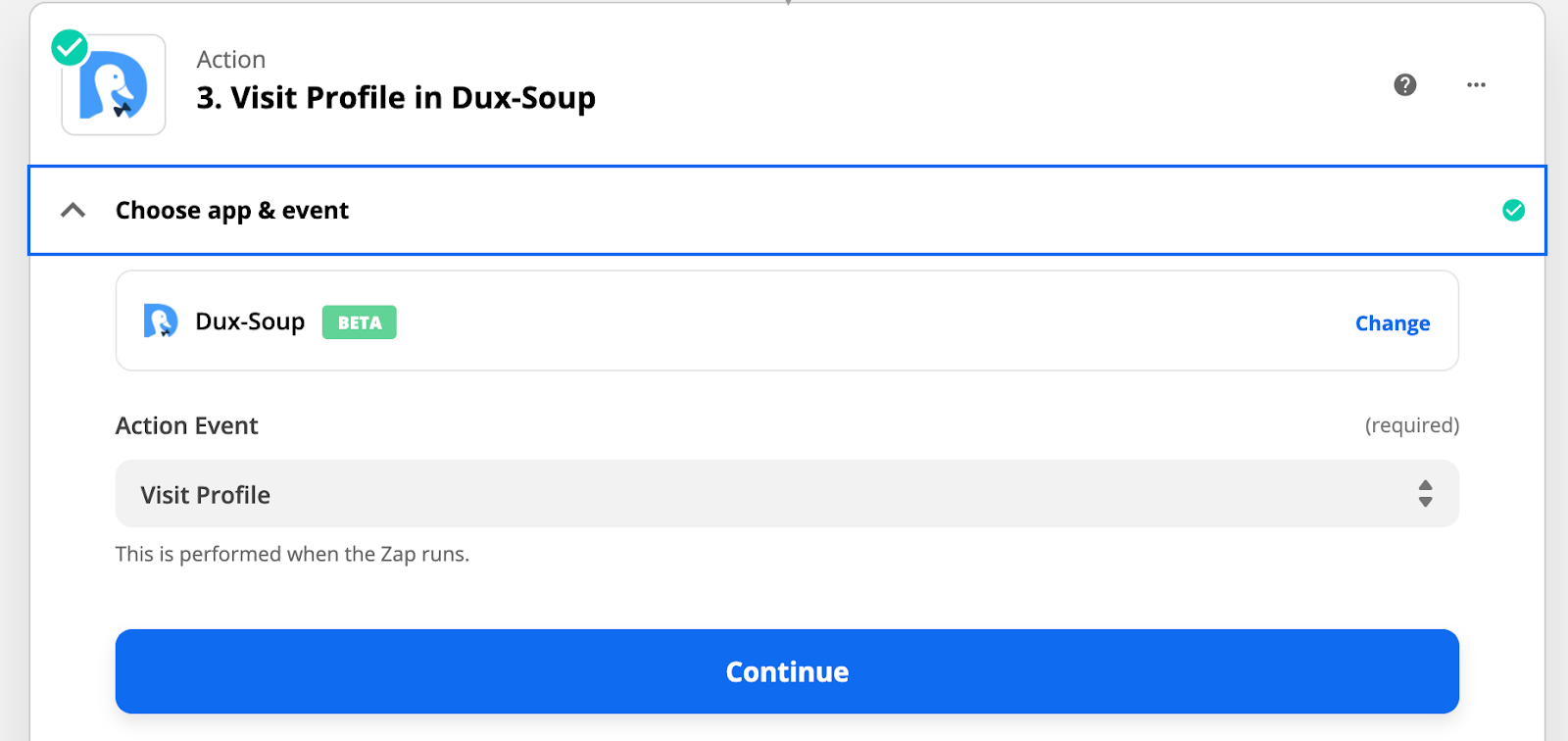Open the three-dot more options menu
This screenshot has width=1568, height=741.
pos(1476,85)
